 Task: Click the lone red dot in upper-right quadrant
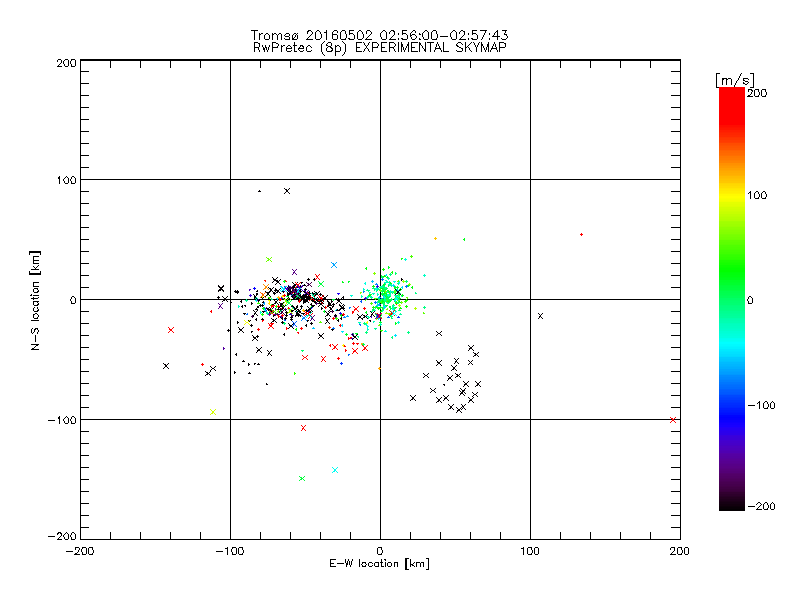(582, 235)
